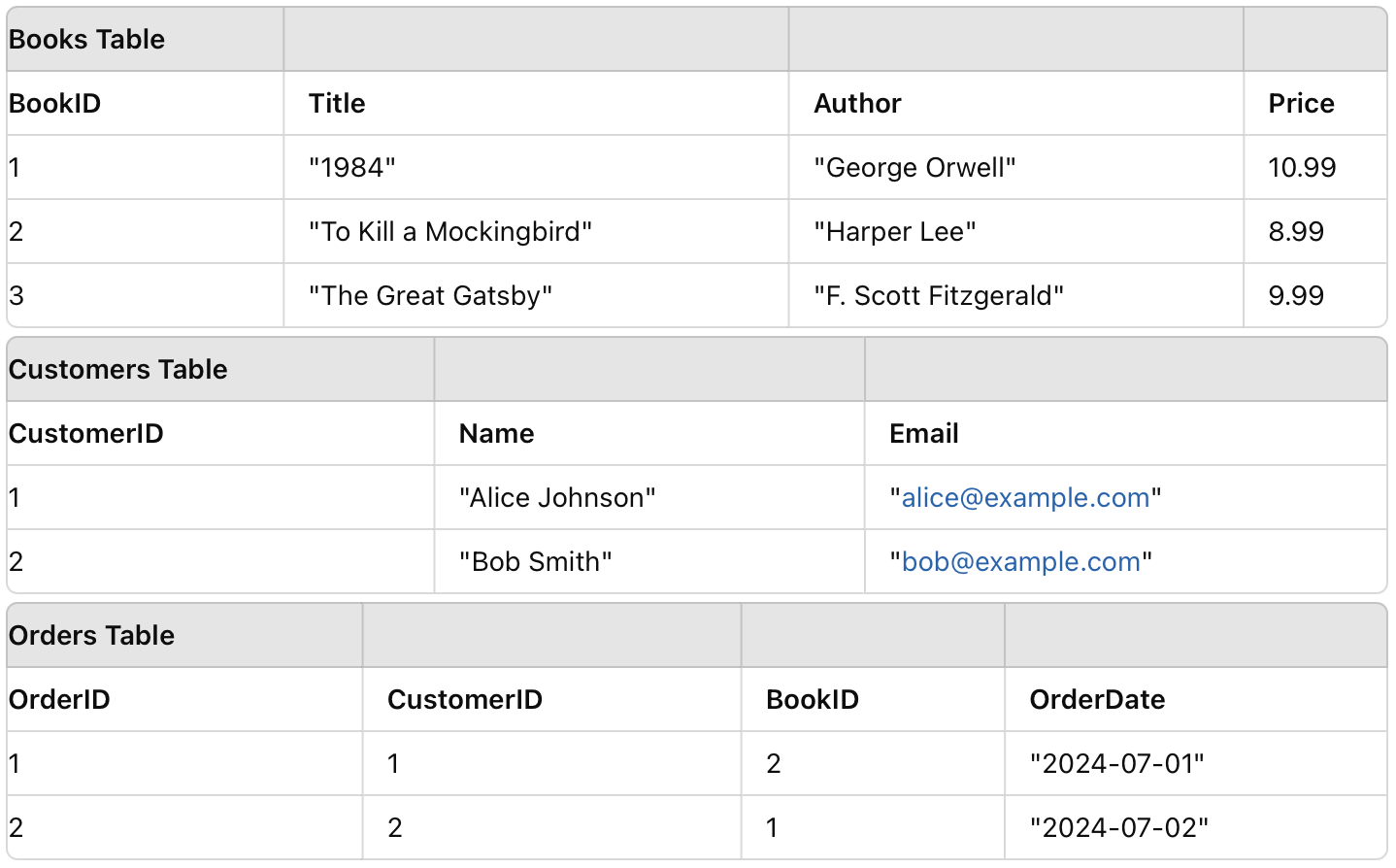Click the Customers Table header cell
1396x868 pixels.
[x=118, y=370]
